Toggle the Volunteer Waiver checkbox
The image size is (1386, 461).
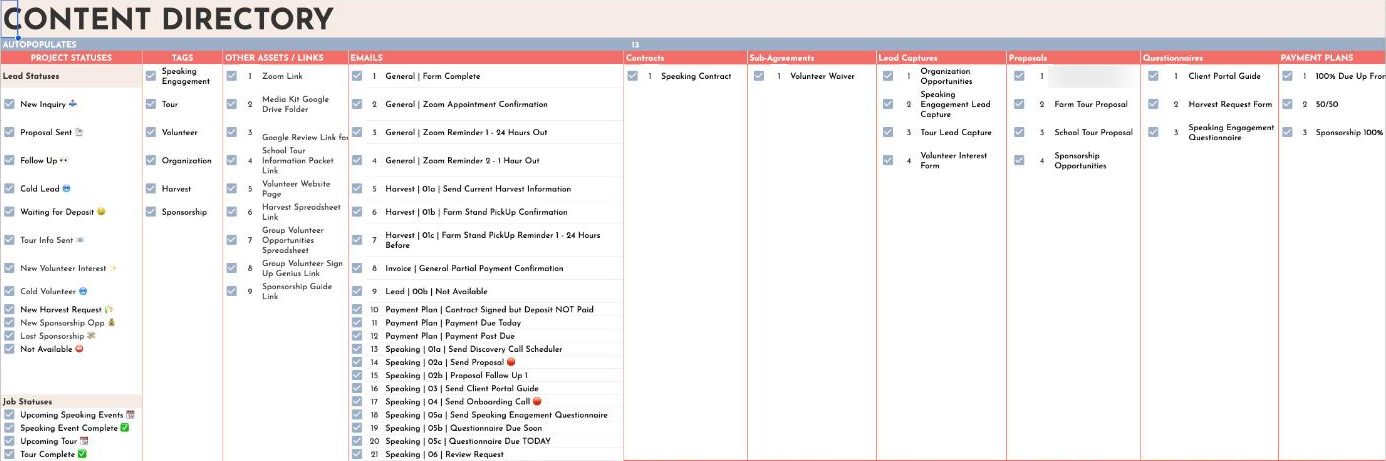click(759, 76)
